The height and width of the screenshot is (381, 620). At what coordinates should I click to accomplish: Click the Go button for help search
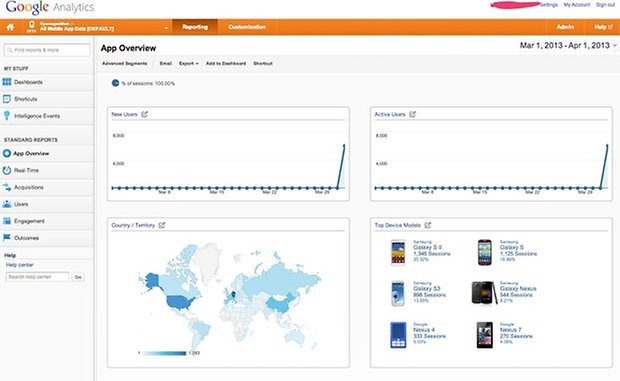click(x=78, y=277)
